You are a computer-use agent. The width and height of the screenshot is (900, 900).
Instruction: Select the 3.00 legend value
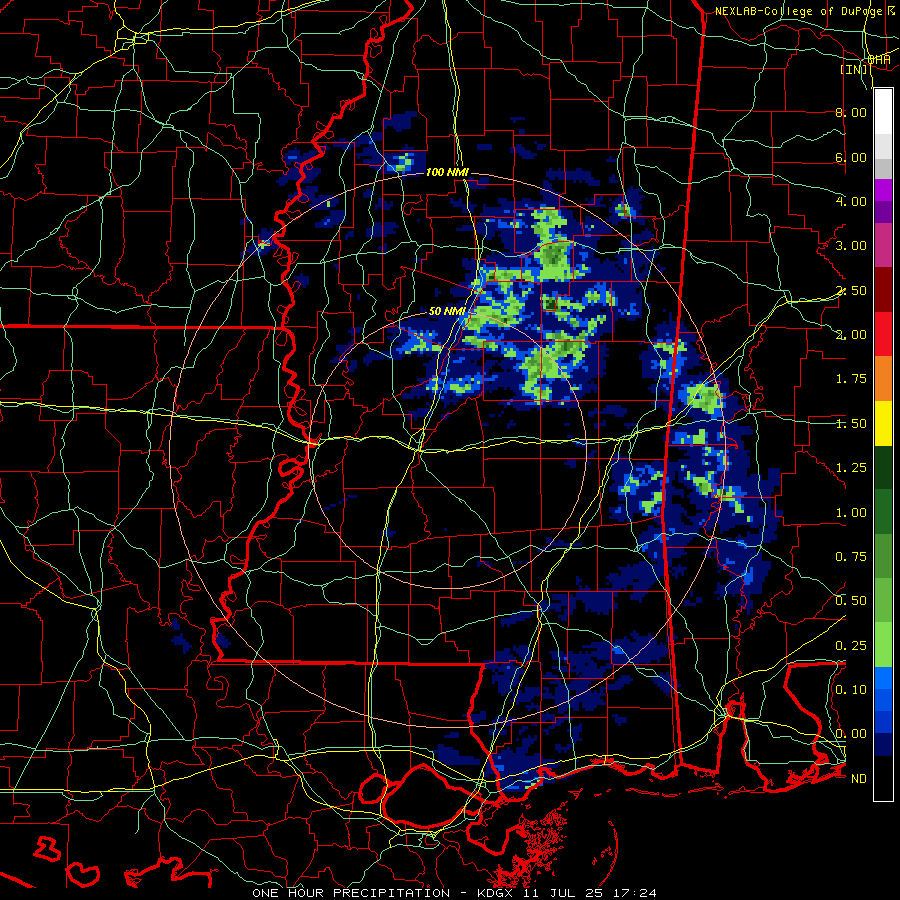(x=851, y=246)
